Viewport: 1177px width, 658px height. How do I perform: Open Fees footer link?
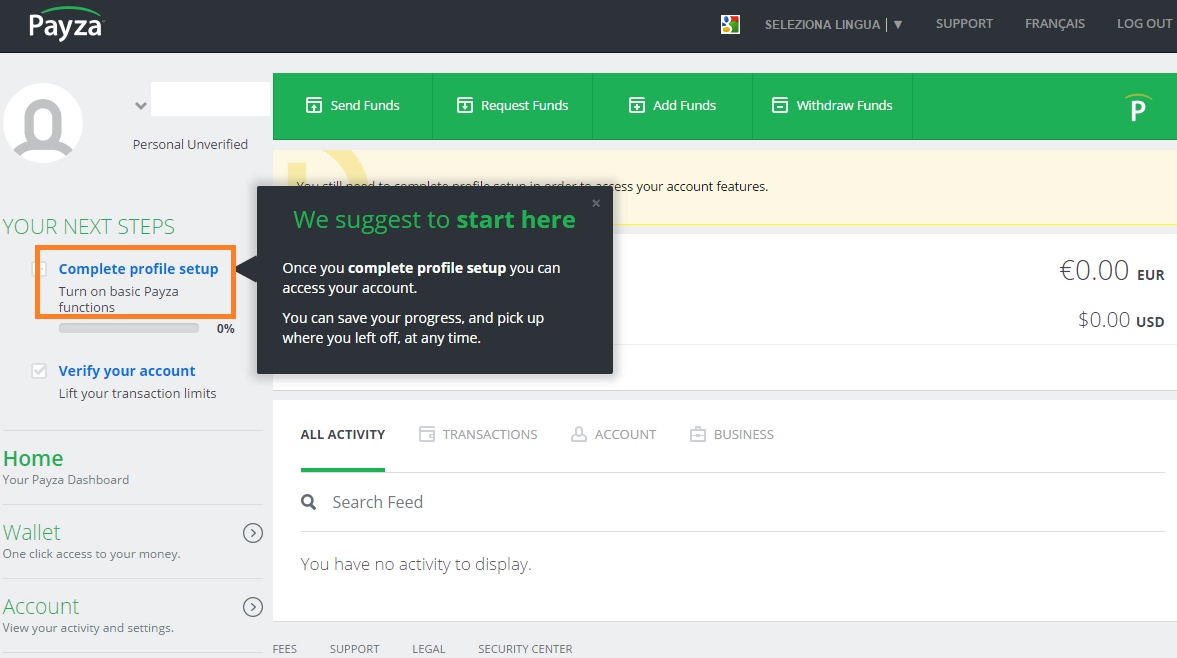point(284,649)
